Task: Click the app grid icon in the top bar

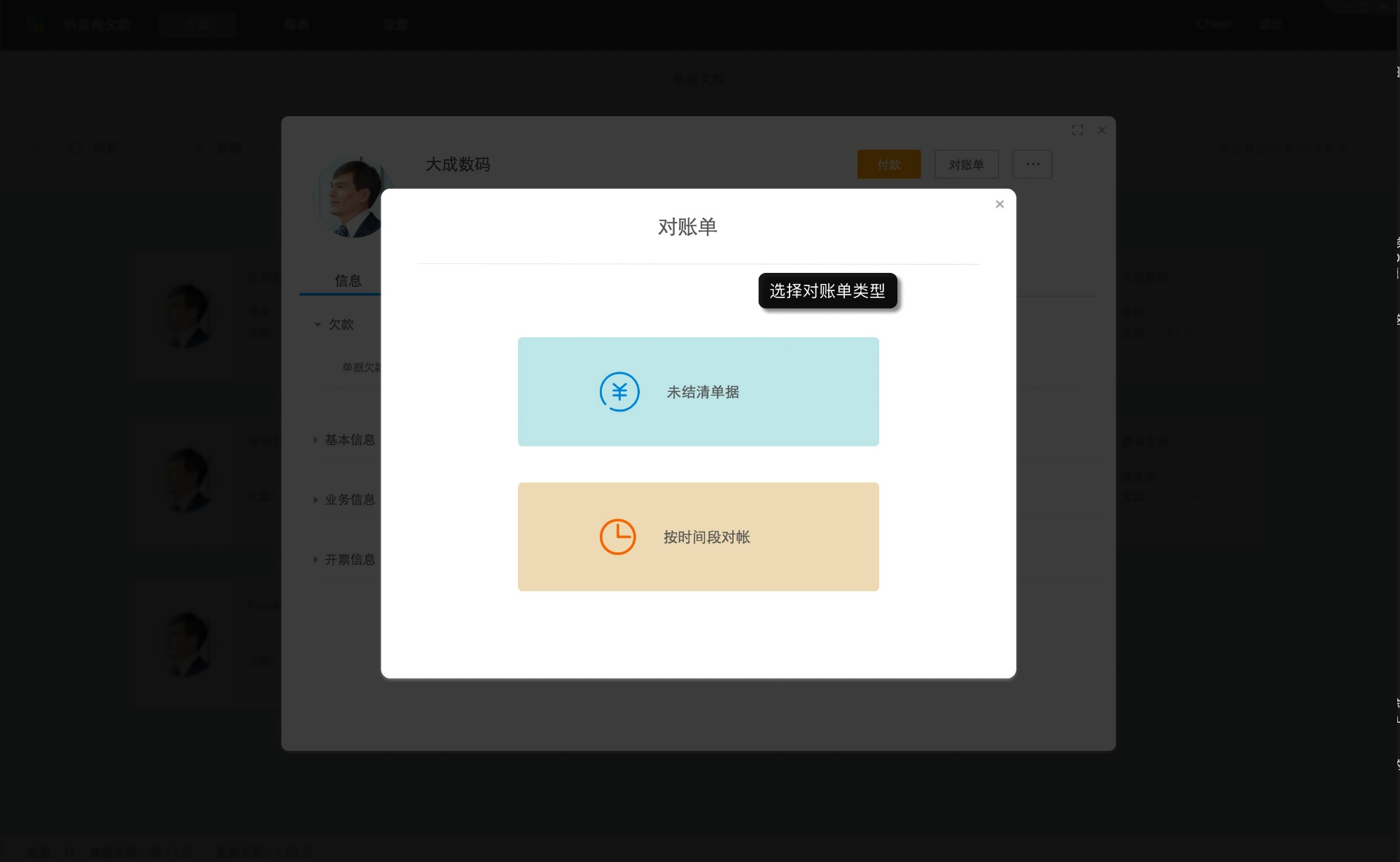Action: coord(35,24)
